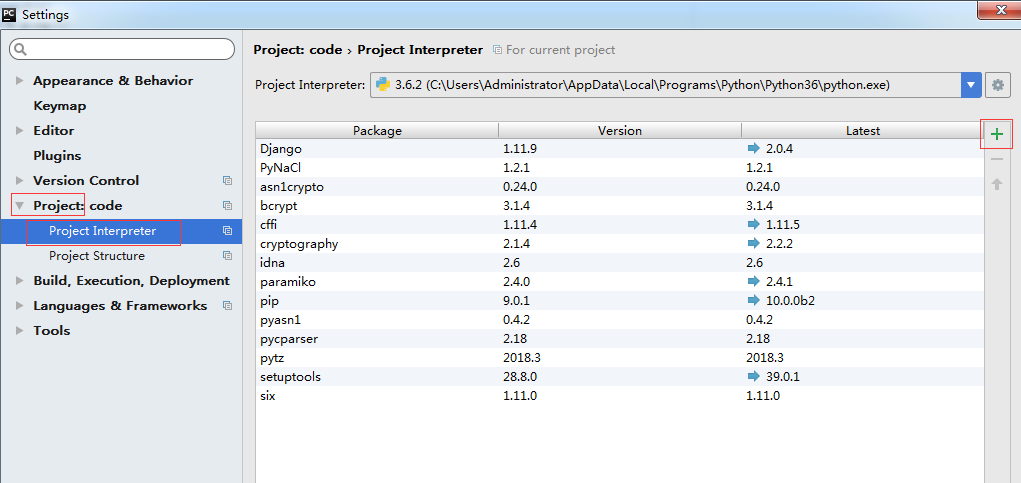Screen dimensions: 1021x483
Task: Click the PyCharm logo in title bar
Action: pos(10,14)
